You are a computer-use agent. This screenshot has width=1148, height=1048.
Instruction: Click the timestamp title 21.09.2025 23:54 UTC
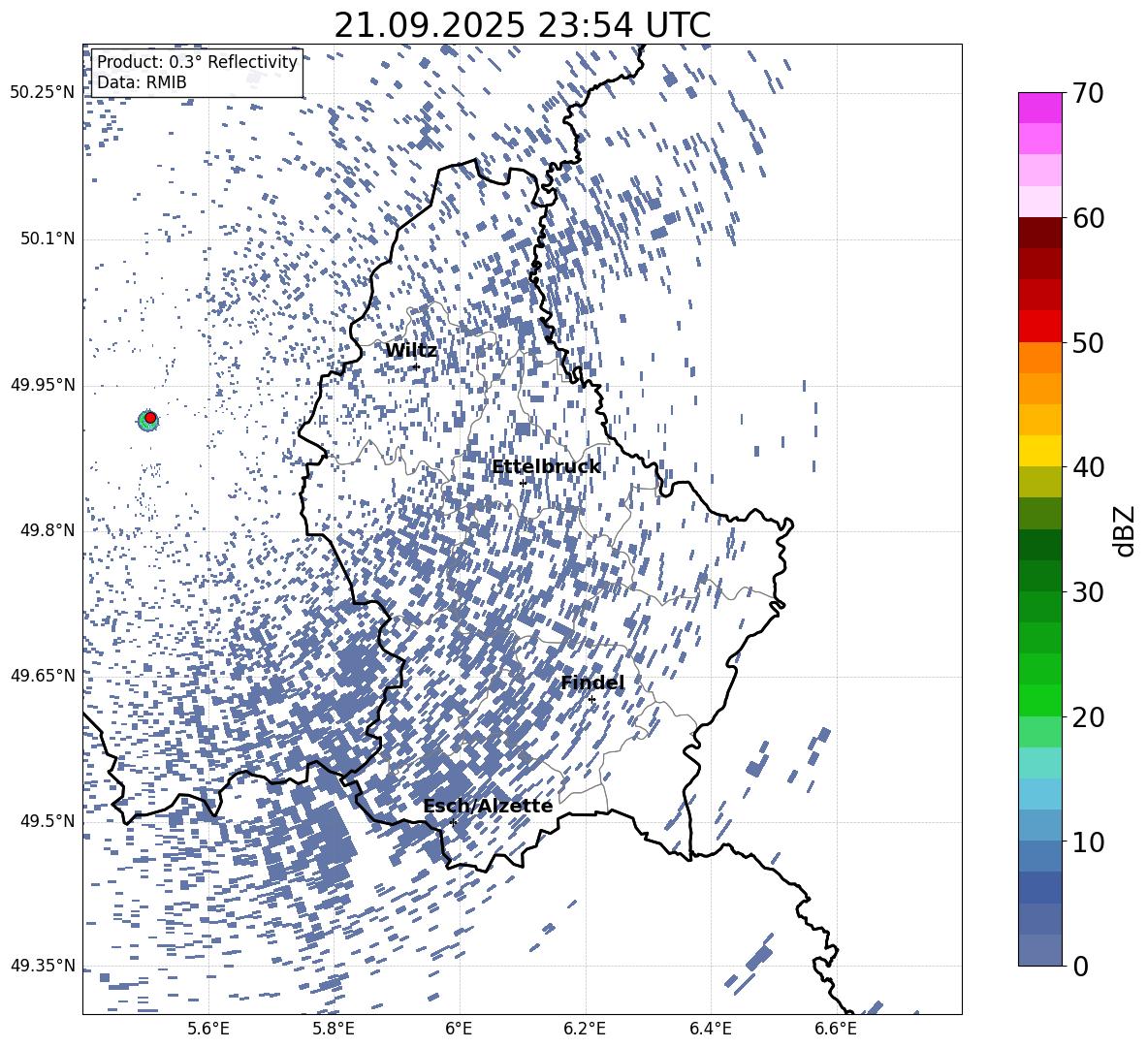522,25
